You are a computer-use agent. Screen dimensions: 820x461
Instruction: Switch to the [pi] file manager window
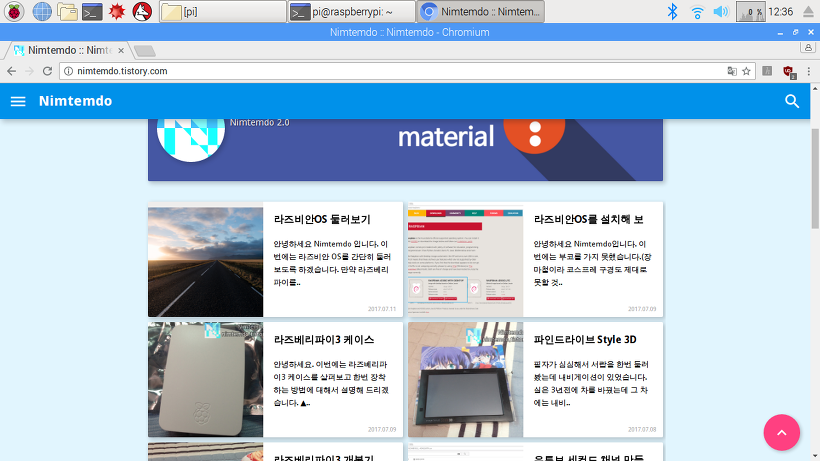point(222,11)
